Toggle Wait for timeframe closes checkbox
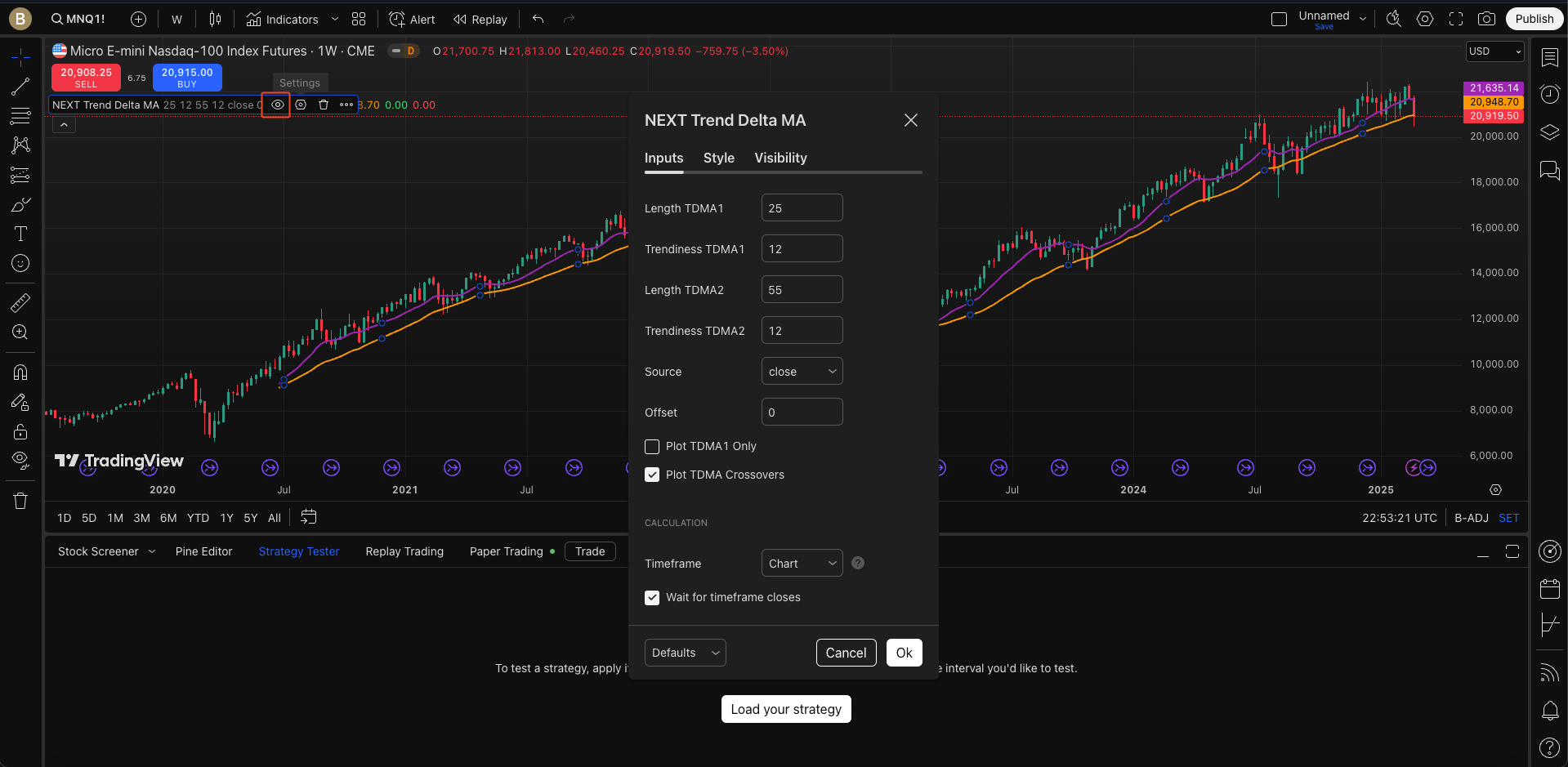This screenshot has height=767, width=1568. point(652,598)
